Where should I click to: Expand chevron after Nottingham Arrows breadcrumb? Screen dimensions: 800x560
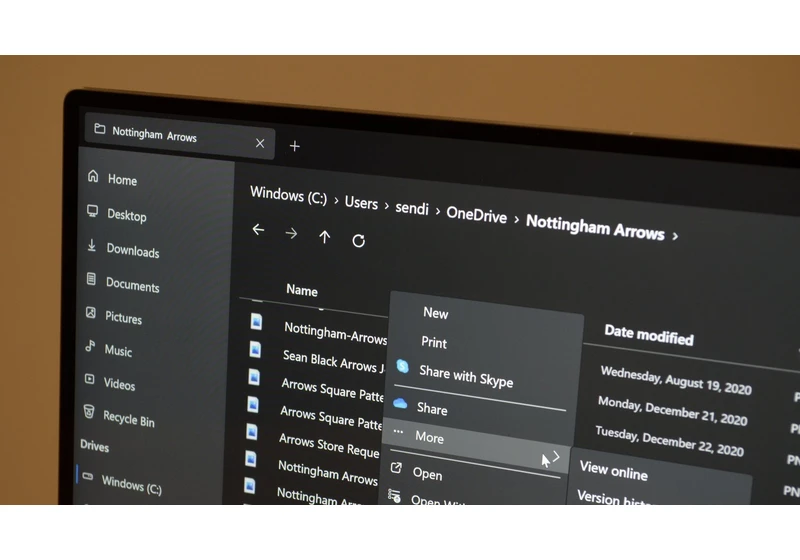(675, 236)
